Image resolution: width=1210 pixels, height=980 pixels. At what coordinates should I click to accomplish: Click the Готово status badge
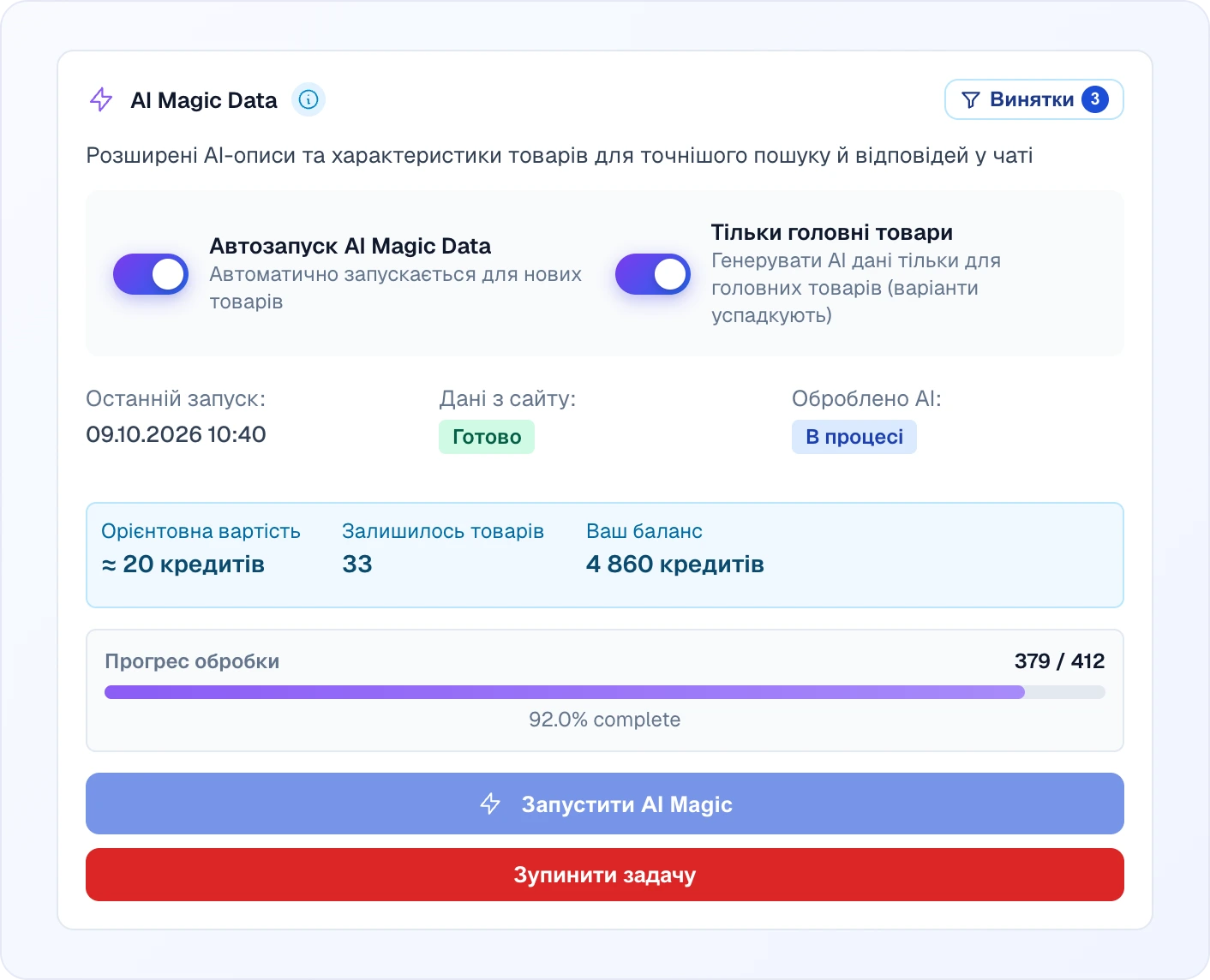pos(487,437)
